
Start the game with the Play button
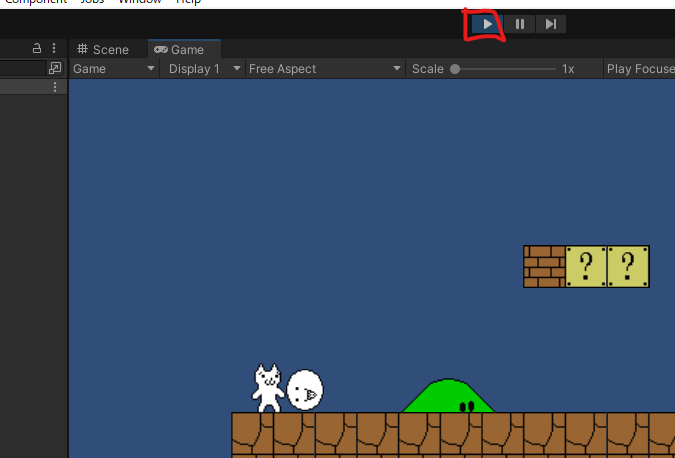[487, 24]
